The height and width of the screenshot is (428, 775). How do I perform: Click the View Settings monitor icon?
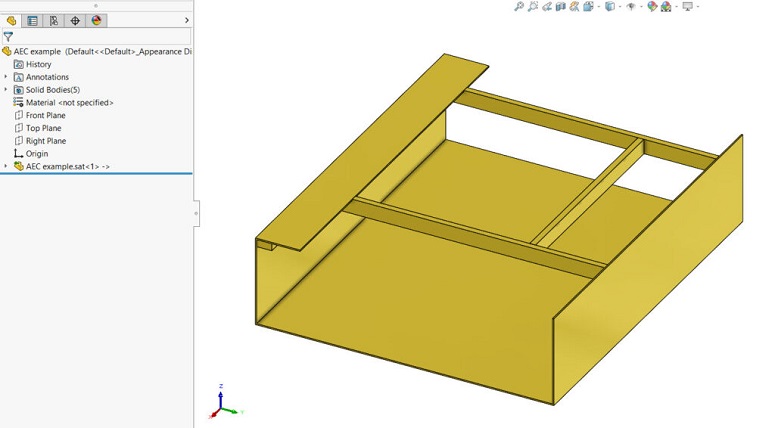click(x=688, y=6)
